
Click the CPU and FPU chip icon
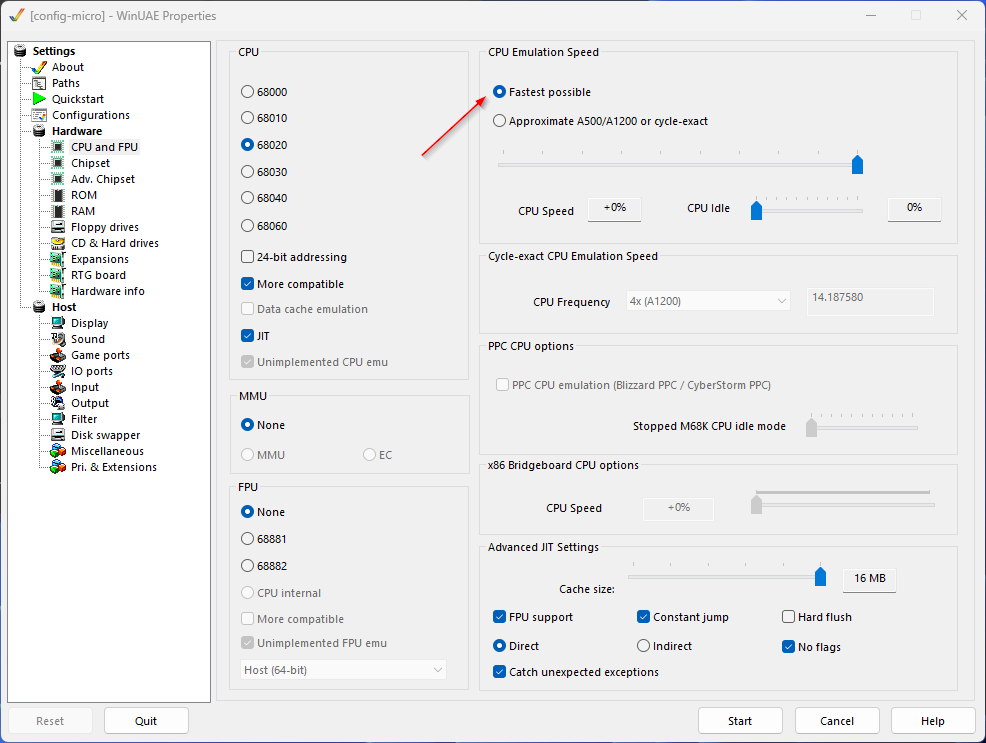coord(58,147)
